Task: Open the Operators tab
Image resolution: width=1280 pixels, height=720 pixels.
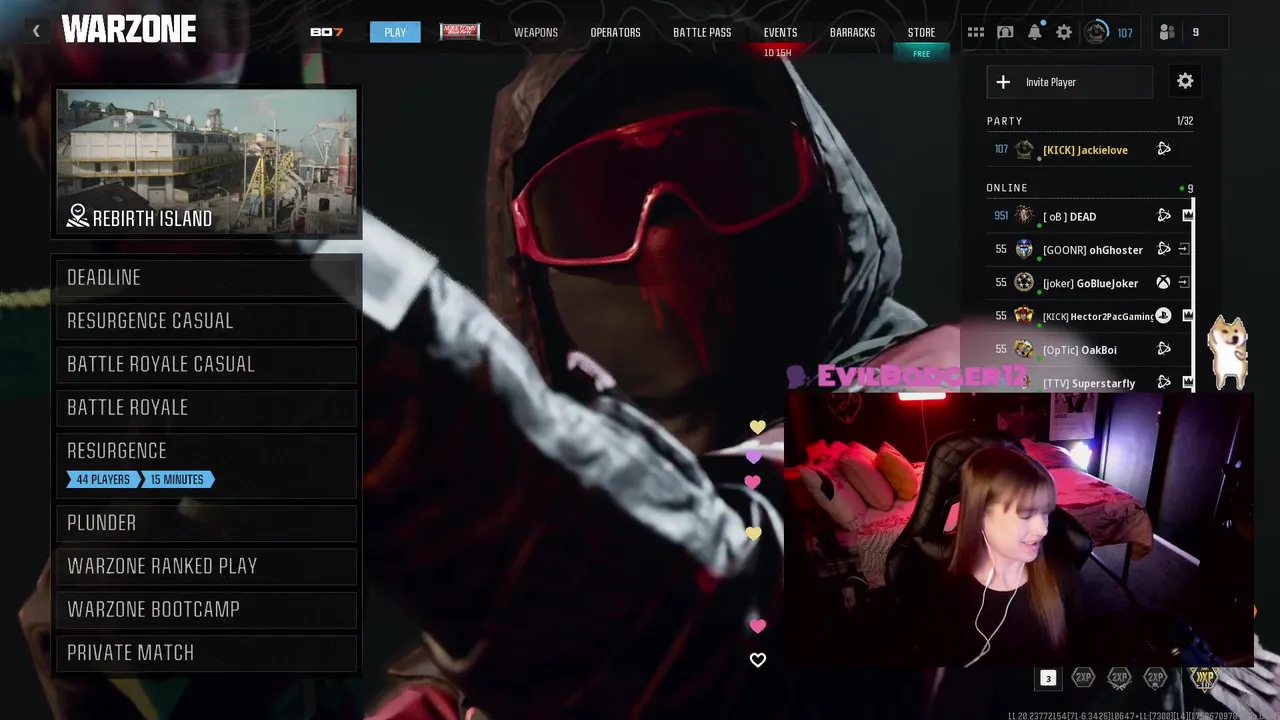Action: (615, 32)
